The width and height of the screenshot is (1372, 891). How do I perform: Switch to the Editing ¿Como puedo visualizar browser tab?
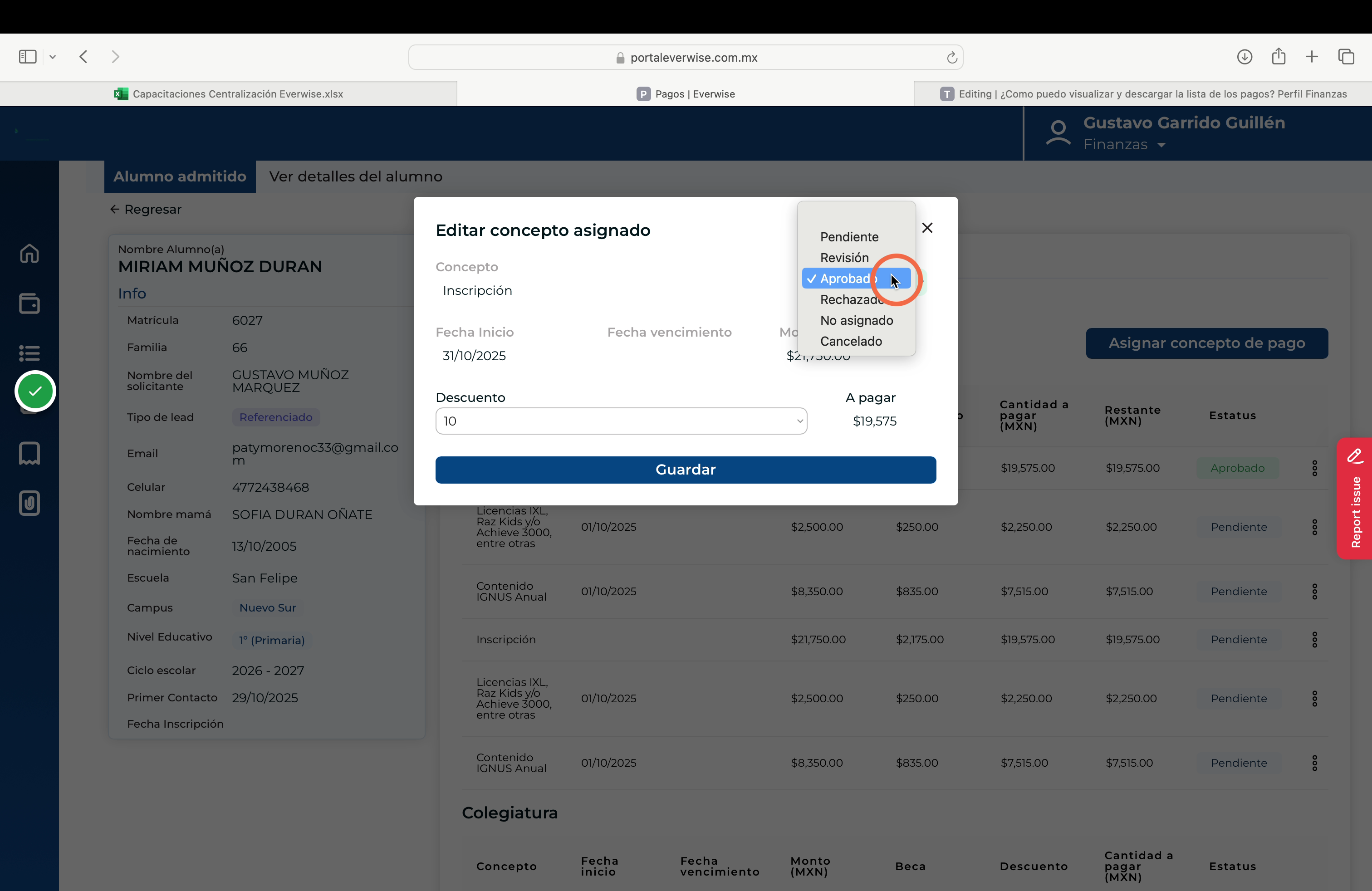coord(1142,94)
